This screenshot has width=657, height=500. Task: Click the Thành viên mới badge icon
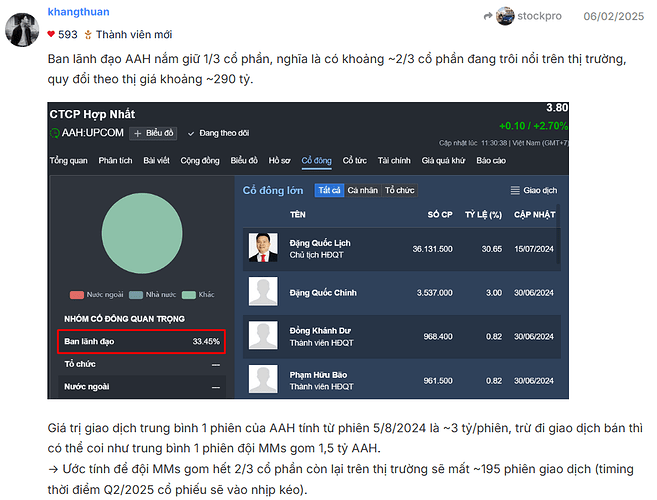(88, 34)
